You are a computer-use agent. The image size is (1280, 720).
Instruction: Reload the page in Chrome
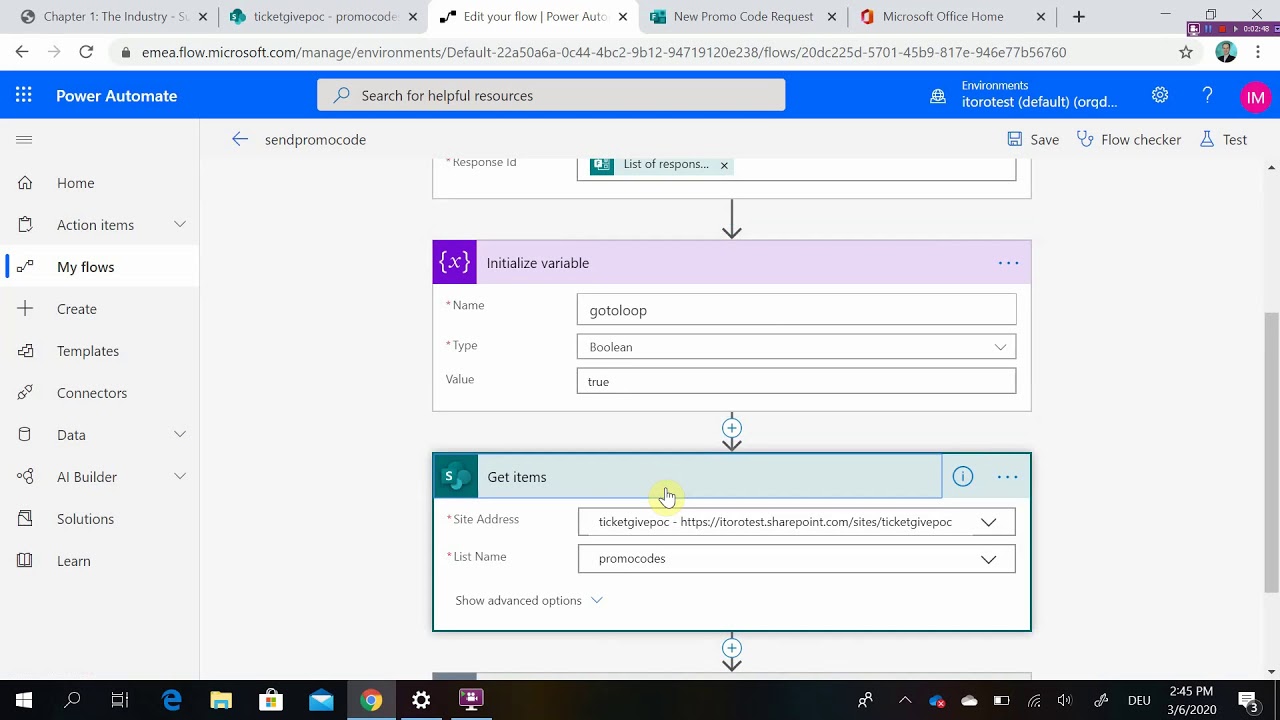click(86, 52)
